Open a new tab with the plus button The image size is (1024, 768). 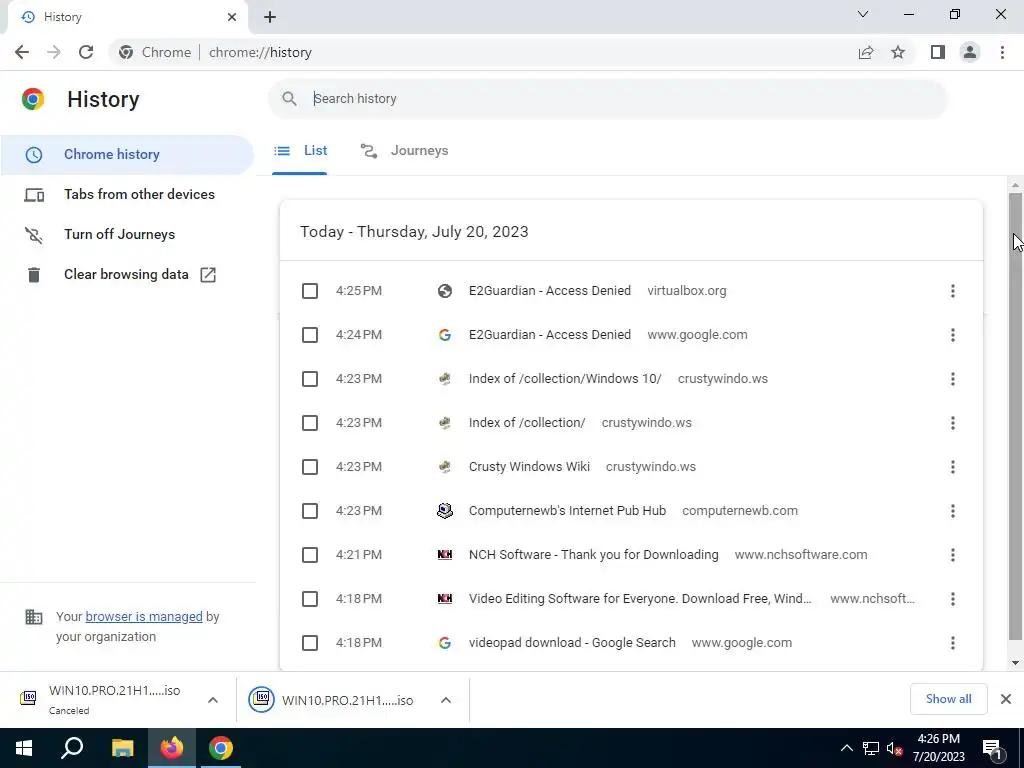click(x=270, y=17)
